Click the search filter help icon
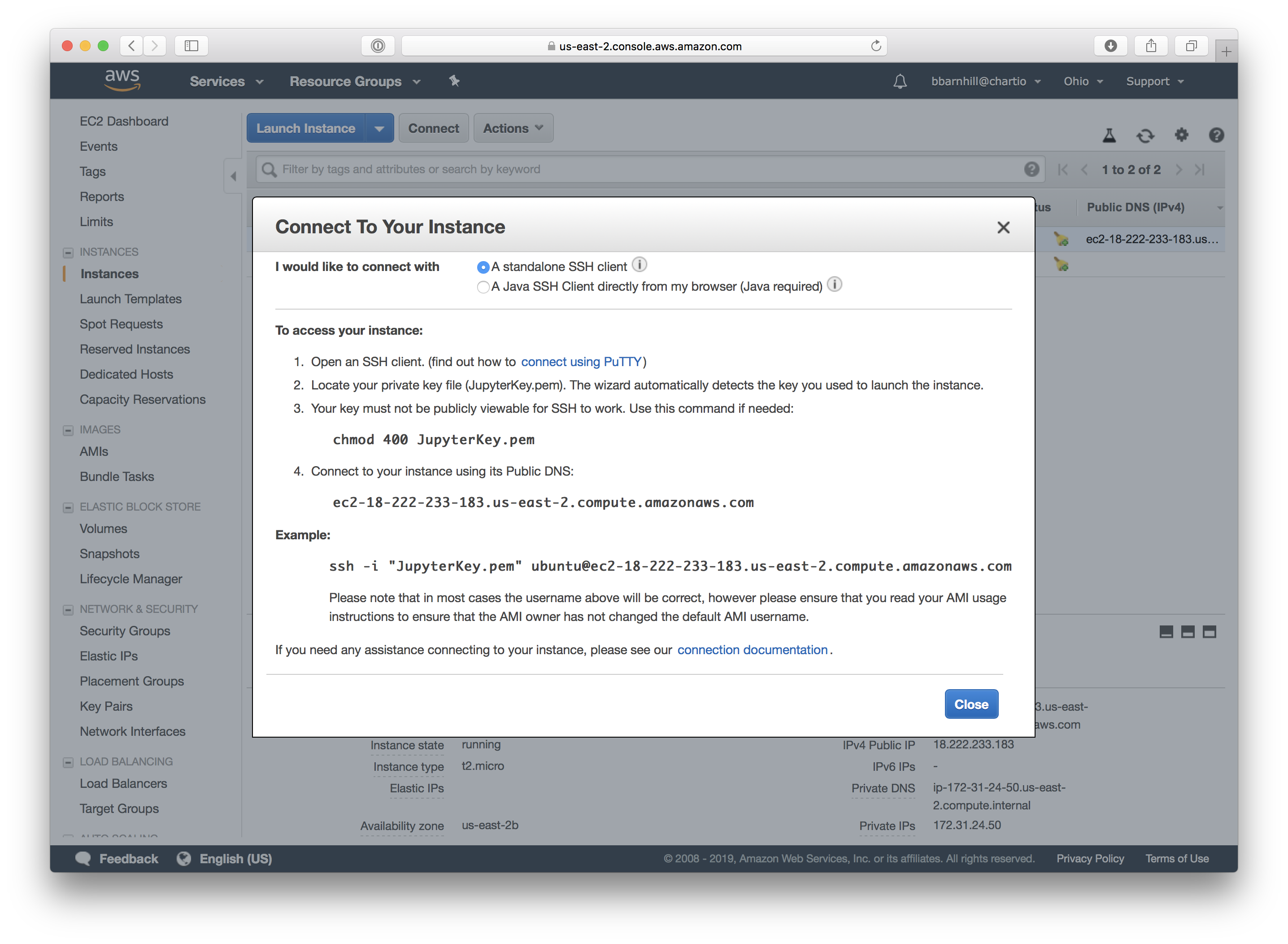This screenshot has height=944, width=1288. tap(1031, 169)
